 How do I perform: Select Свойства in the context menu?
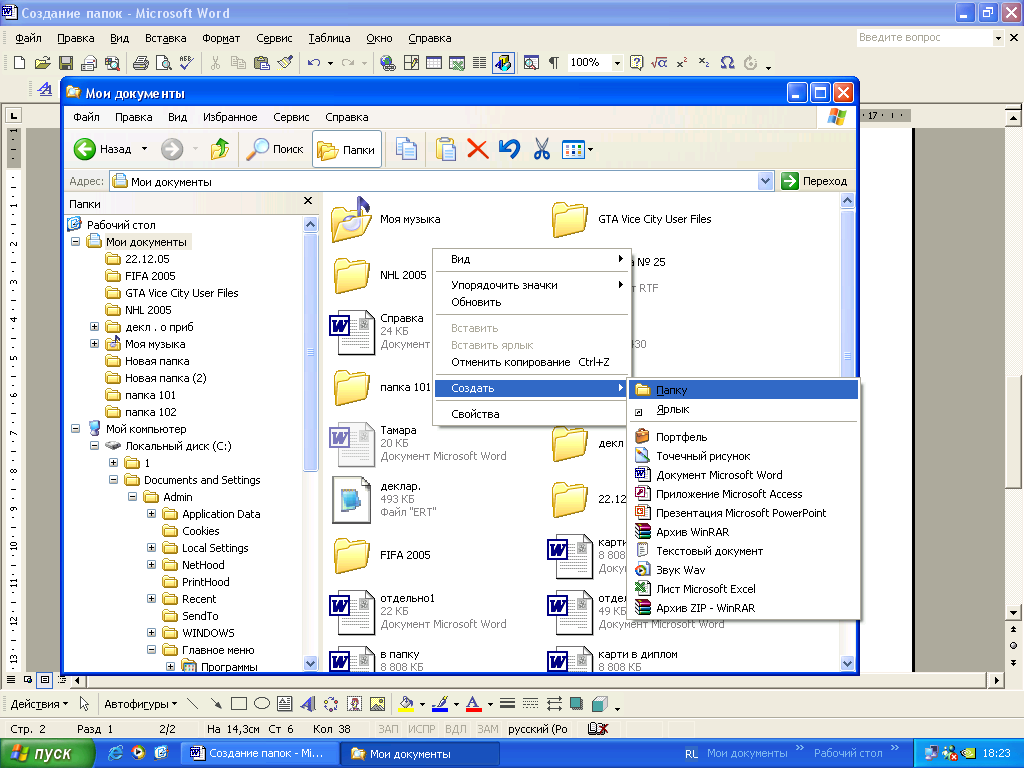tap(530, 414)
